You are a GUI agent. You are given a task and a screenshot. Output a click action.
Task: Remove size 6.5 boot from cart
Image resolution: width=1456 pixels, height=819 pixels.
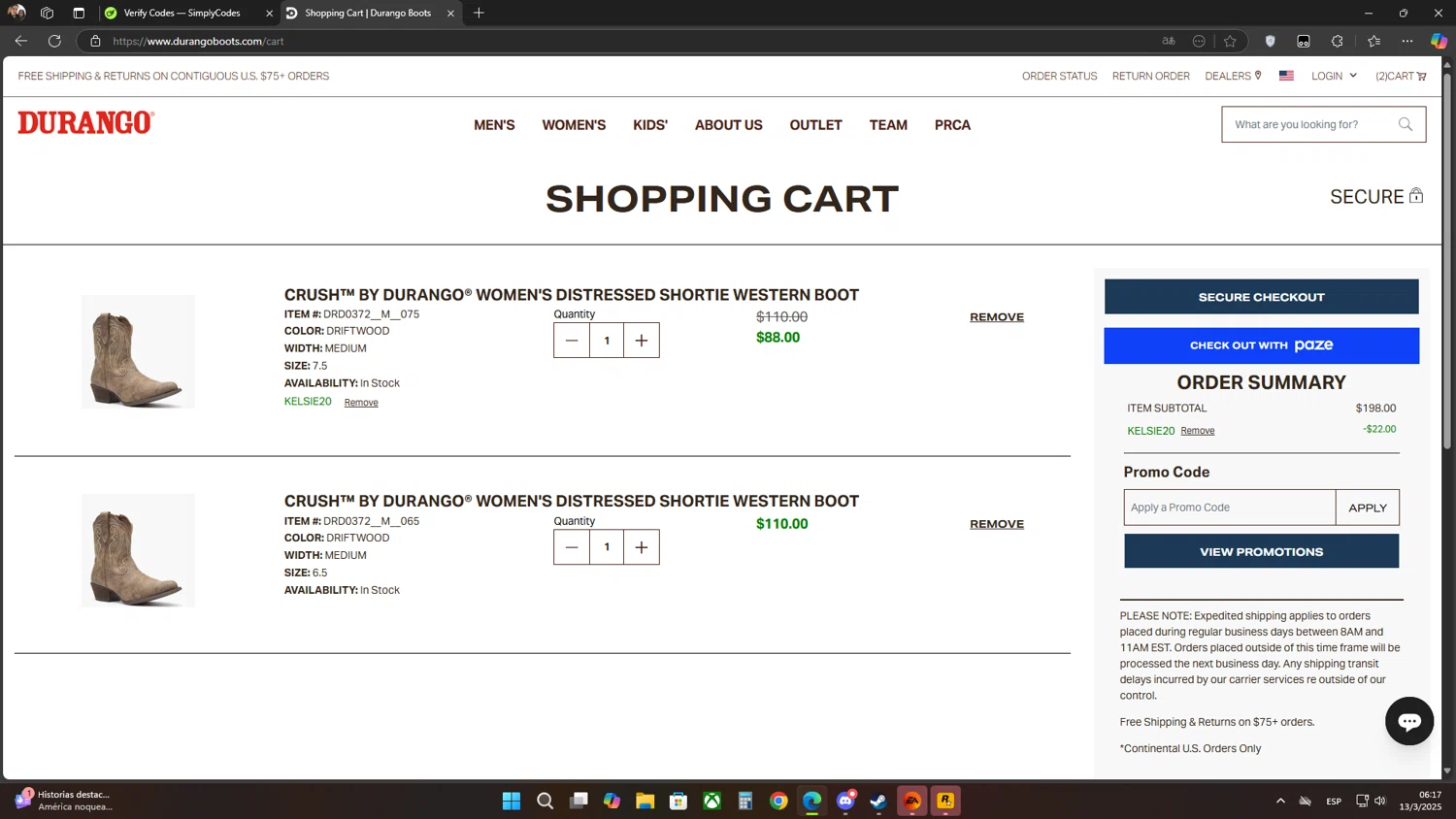pyautogui.click(x=996, y=524)
